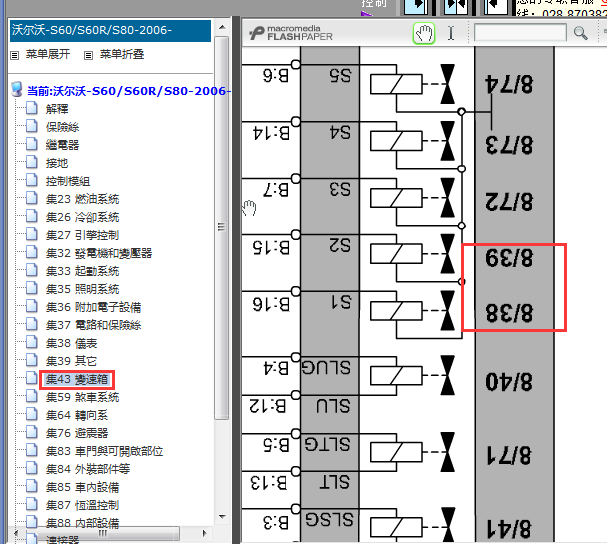Open 集23 燃油系統 section

pyautogui.click(x=82, y=199)
